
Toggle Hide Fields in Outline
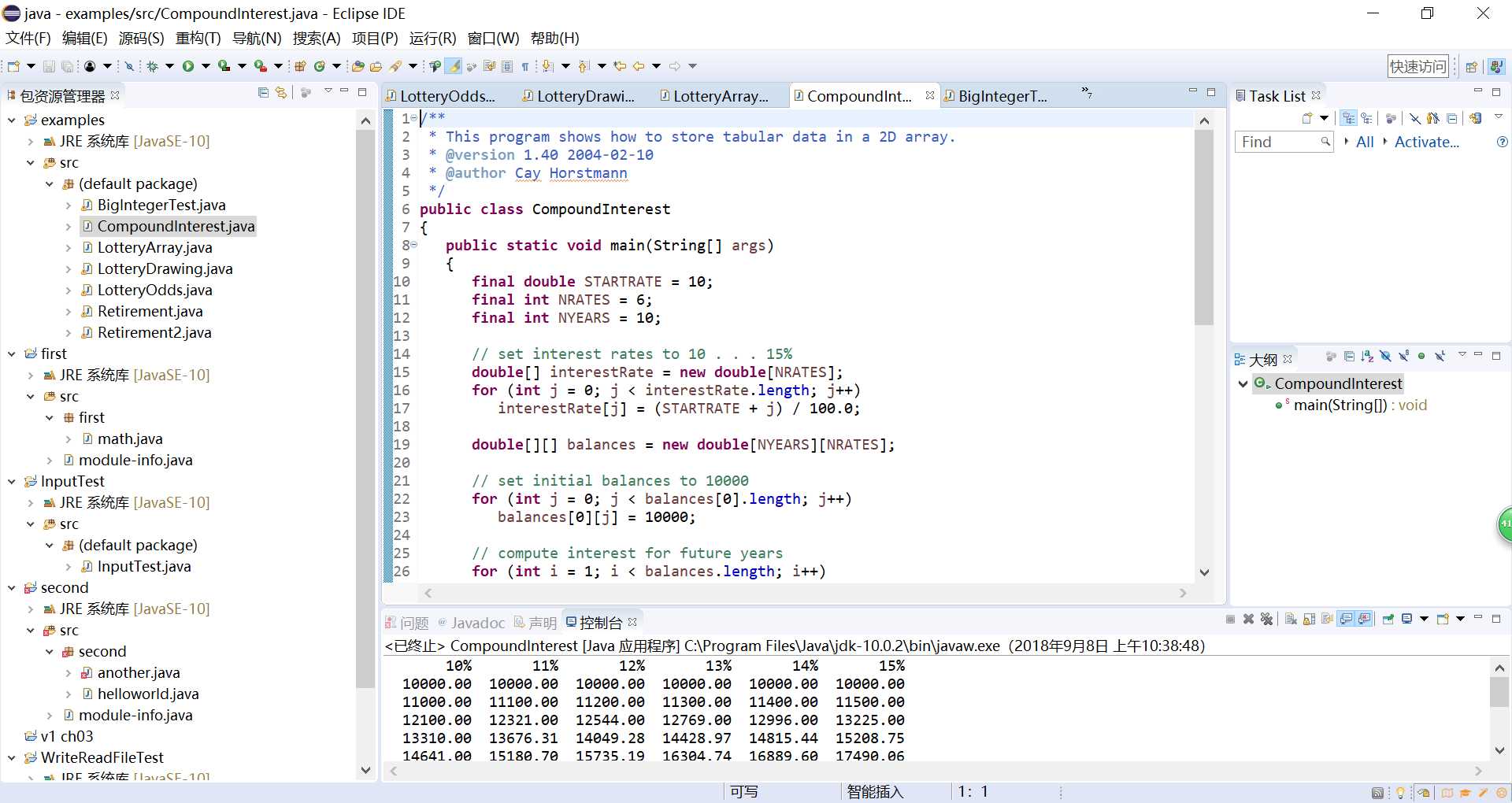click(1385, 357)
